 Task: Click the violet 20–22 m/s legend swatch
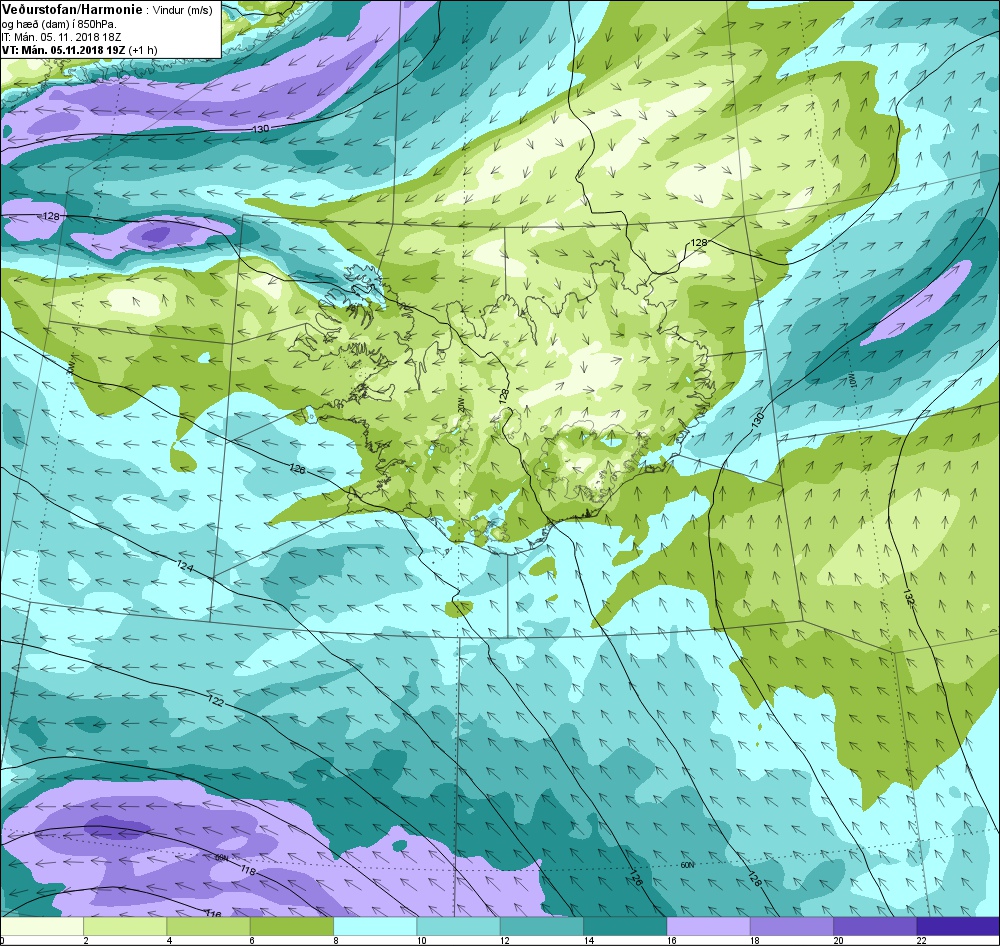(x=874, y=926)
